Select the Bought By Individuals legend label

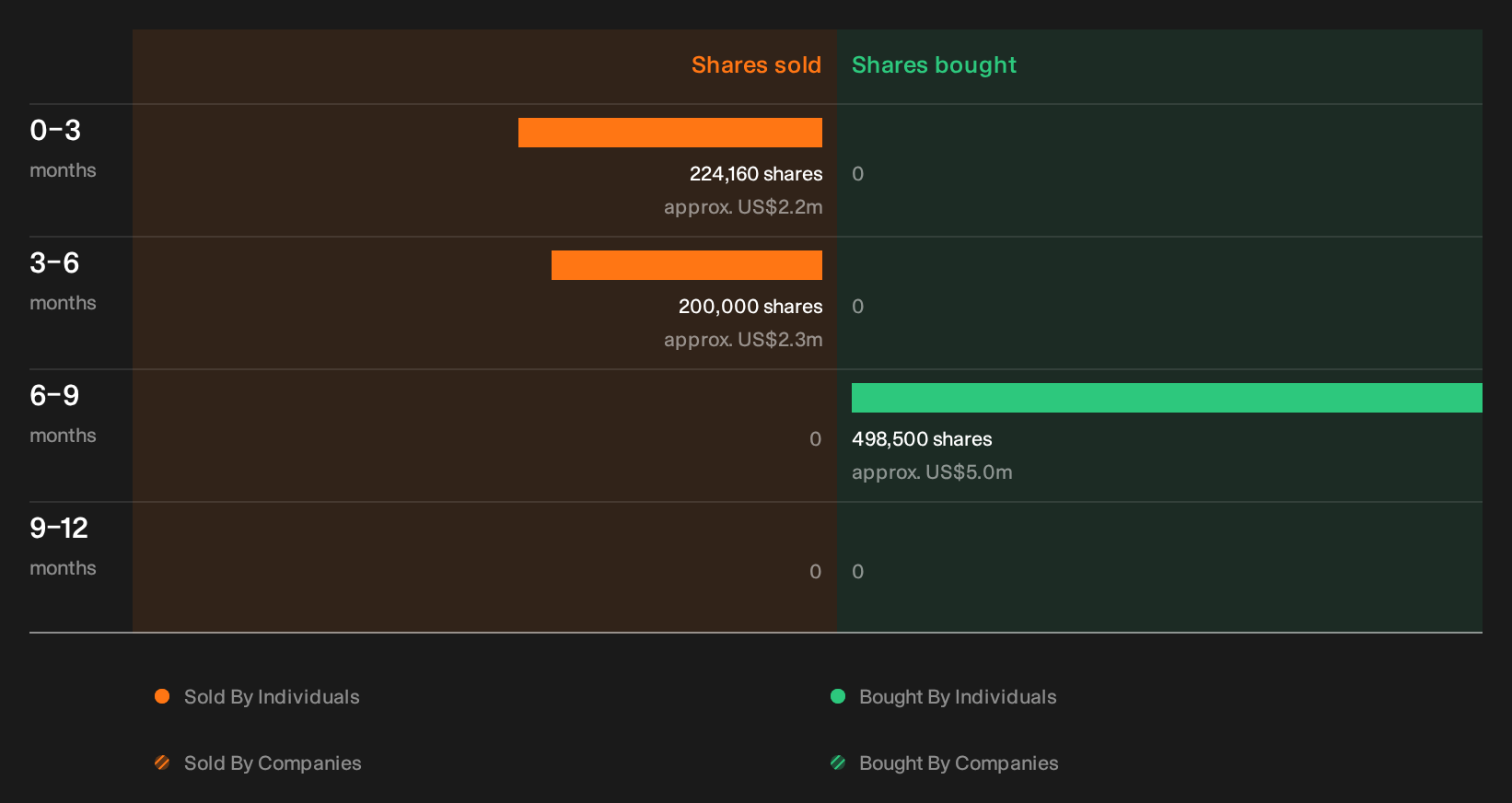(958, 697)
